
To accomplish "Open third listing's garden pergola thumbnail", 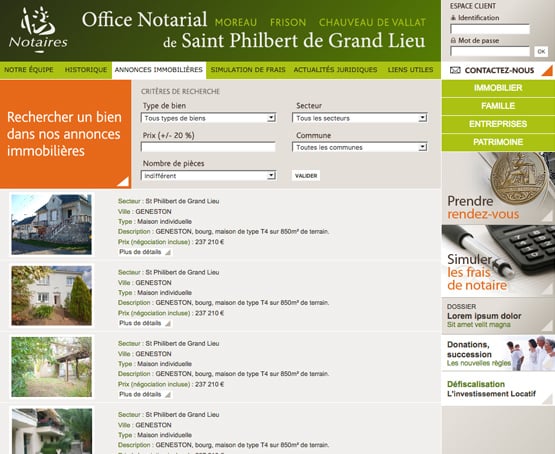I will click(x=51, y=367).
